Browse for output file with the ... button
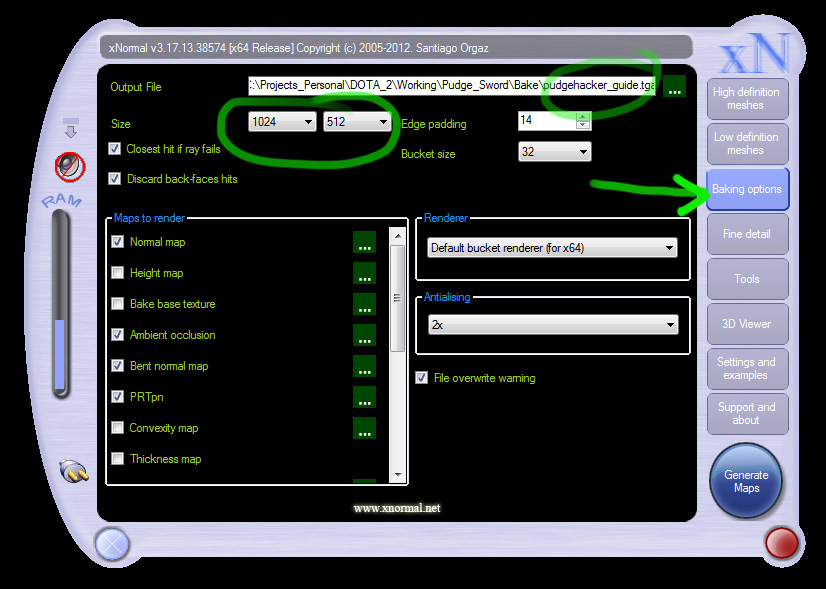The width and height of the screenshot is (826, 589). pos(674,86)
